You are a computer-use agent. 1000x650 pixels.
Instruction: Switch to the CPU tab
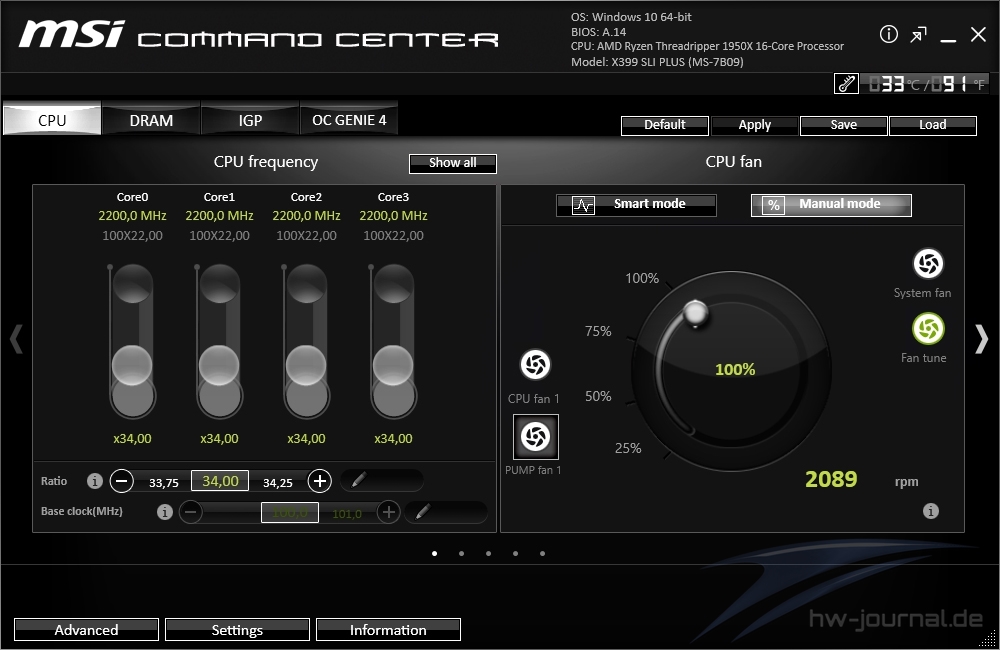[x=52, y=120]
